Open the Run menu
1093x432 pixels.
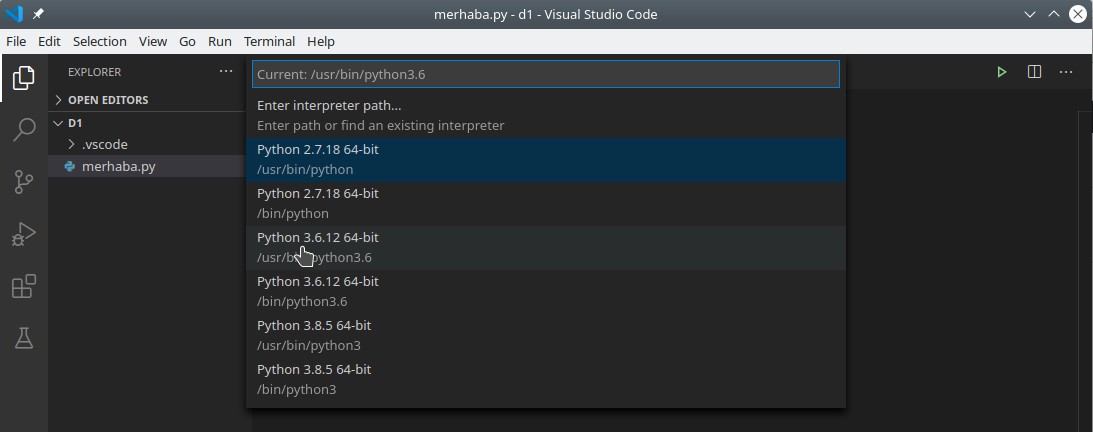point(220,41)
